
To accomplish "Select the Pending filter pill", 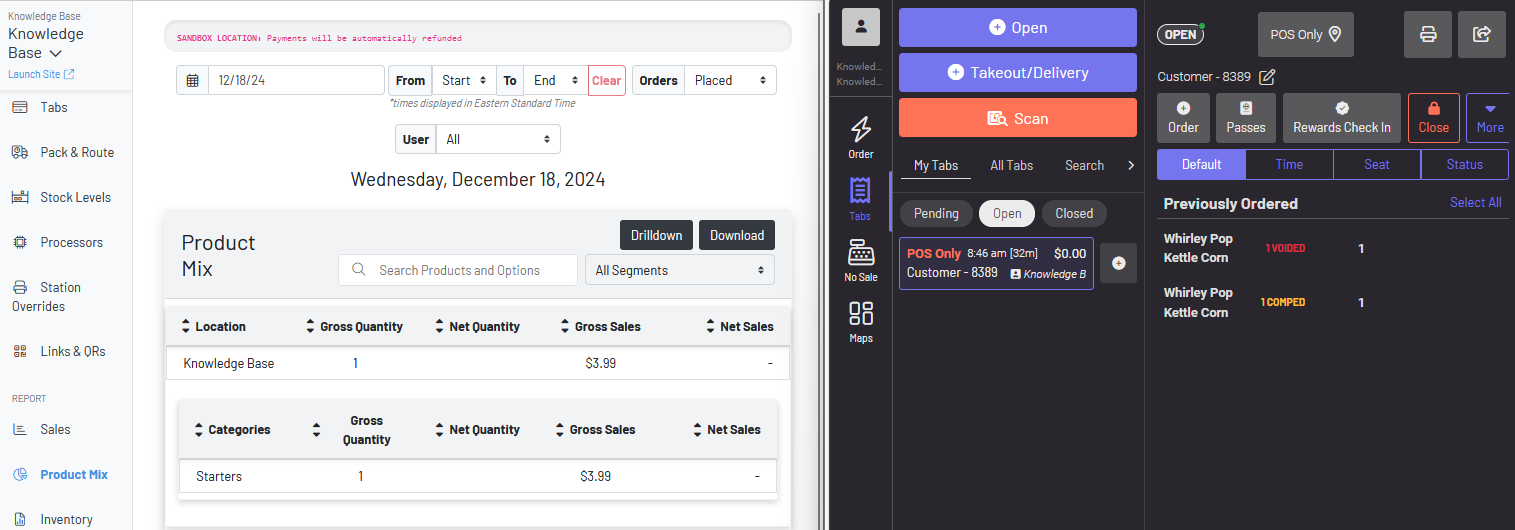I will [x=936, y=213].
